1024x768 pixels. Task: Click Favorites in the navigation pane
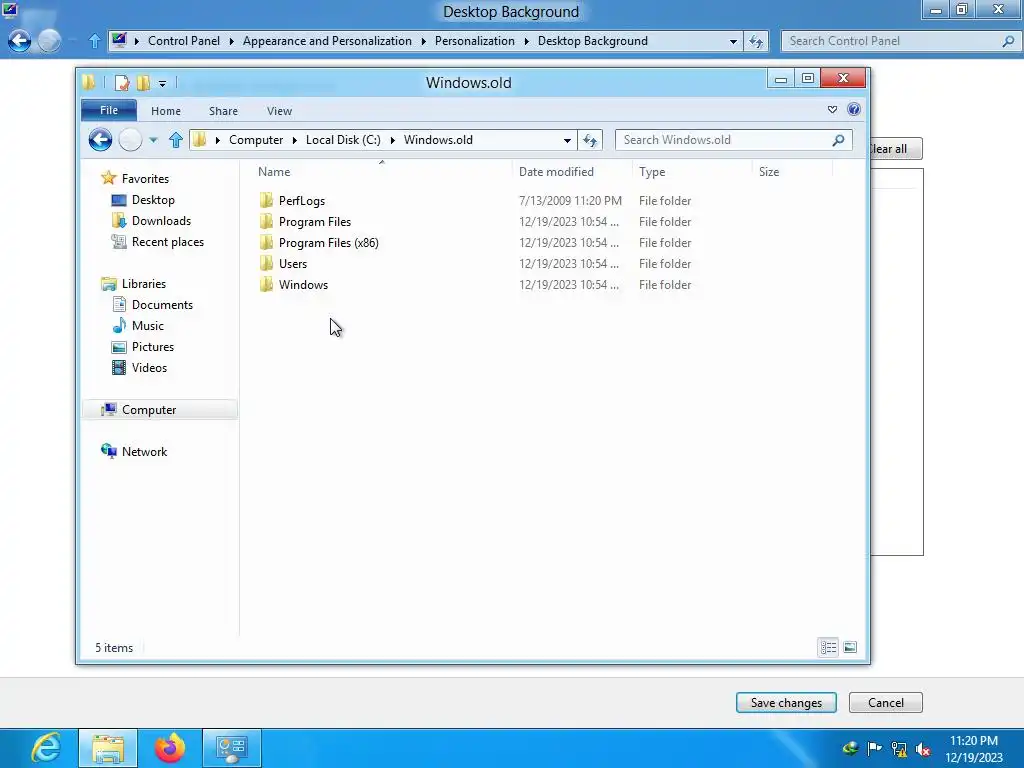145,178
